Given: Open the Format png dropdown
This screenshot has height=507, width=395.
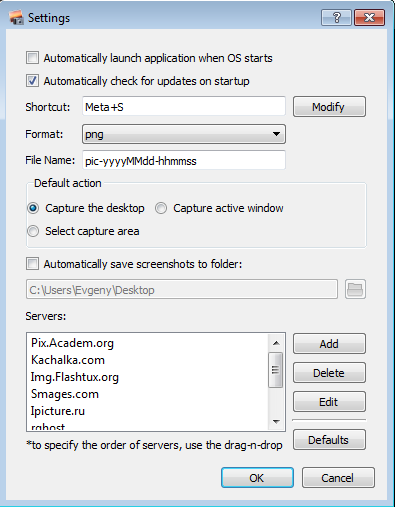Looking at the screenshot, I should pos(184,134).
